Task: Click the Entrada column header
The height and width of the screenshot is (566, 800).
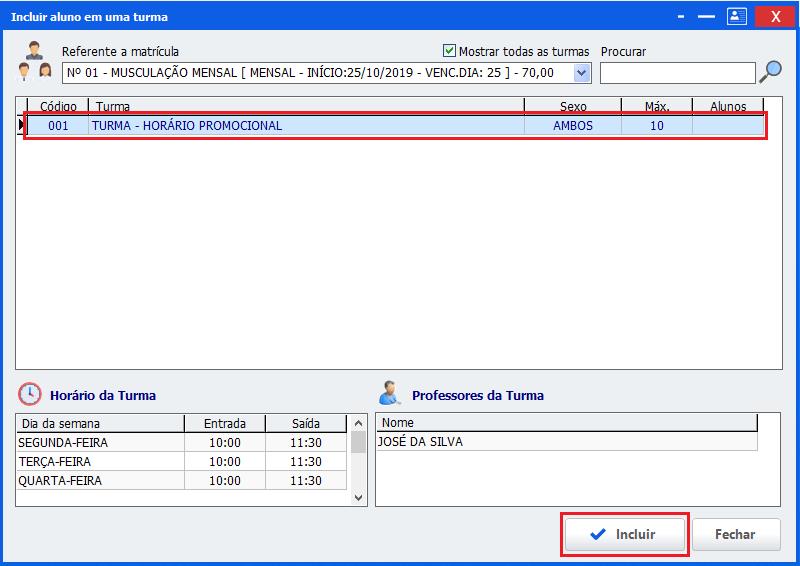Action: pos(225,424)
